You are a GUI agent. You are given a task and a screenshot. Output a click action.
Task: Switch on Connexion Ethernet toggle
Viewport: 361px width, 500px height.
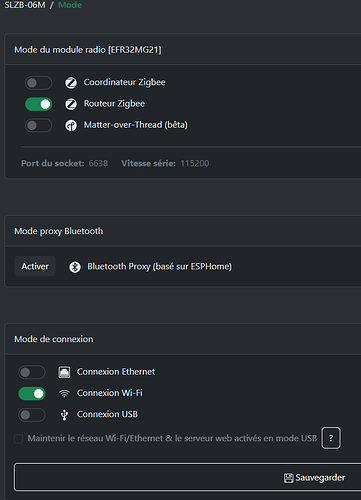pos(32,372)
